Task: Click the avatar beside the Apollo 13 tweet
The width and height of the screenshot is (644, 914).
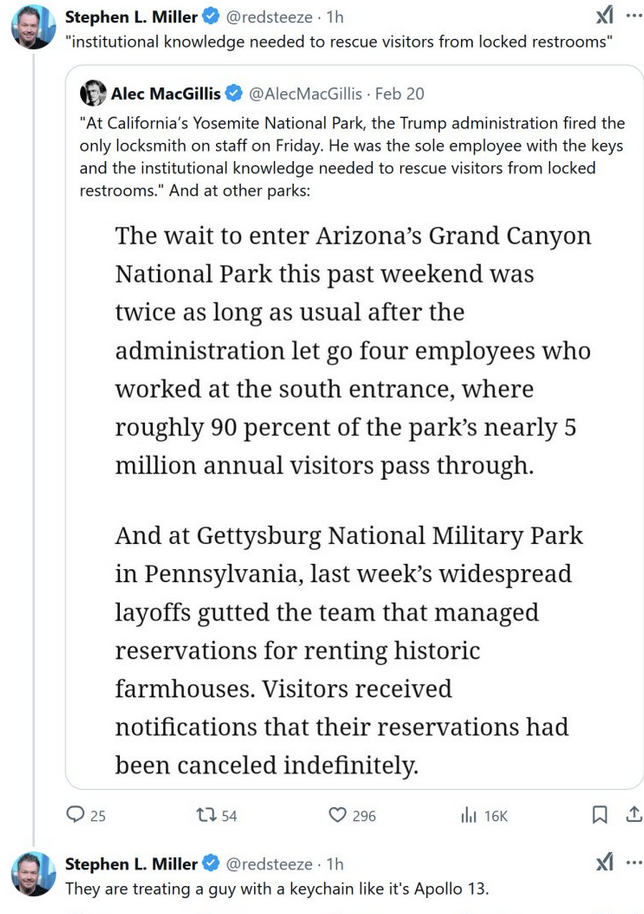Action: (x=32, y=872)
